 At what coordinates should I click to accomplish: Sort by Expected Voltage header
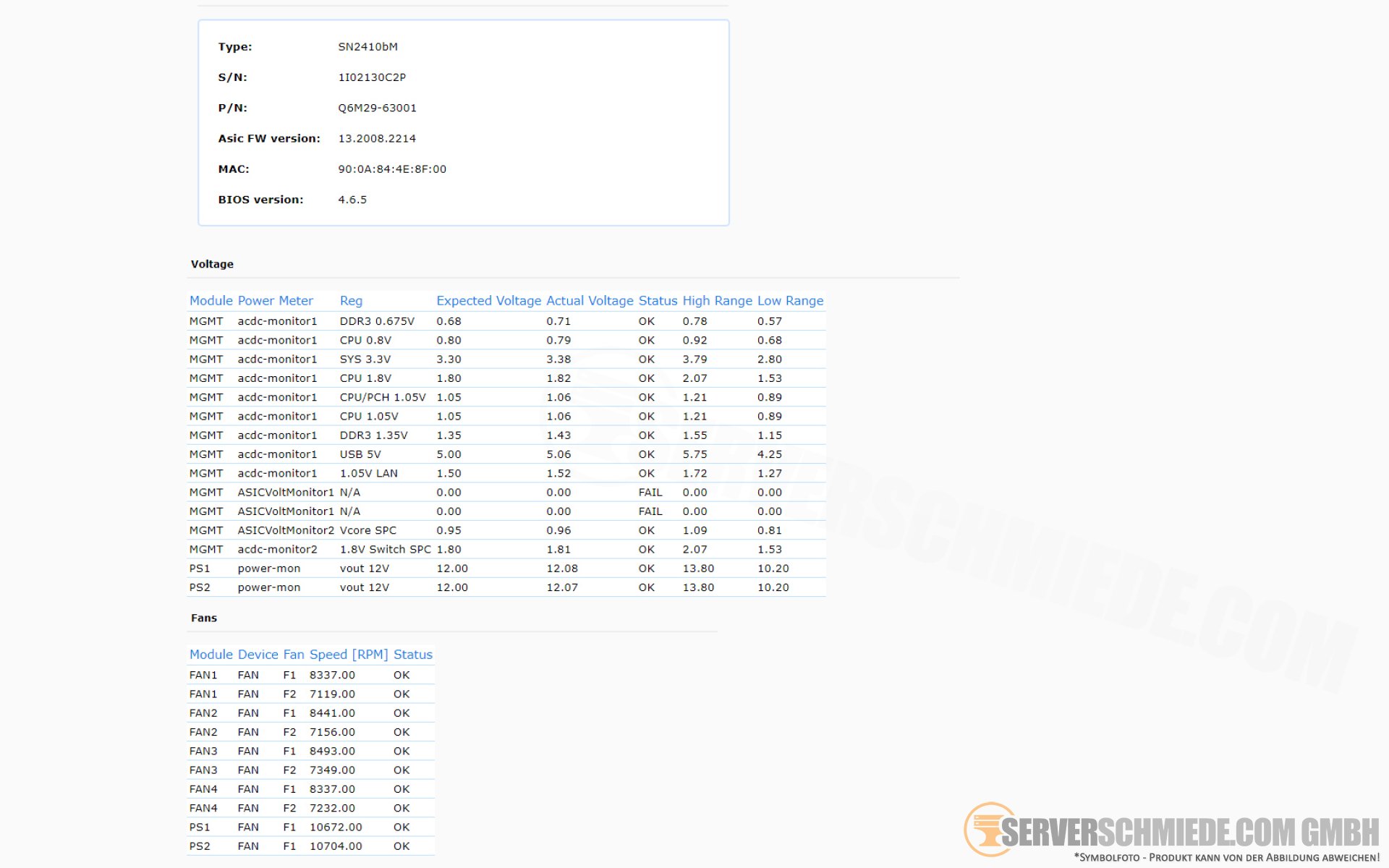[488, 300]
